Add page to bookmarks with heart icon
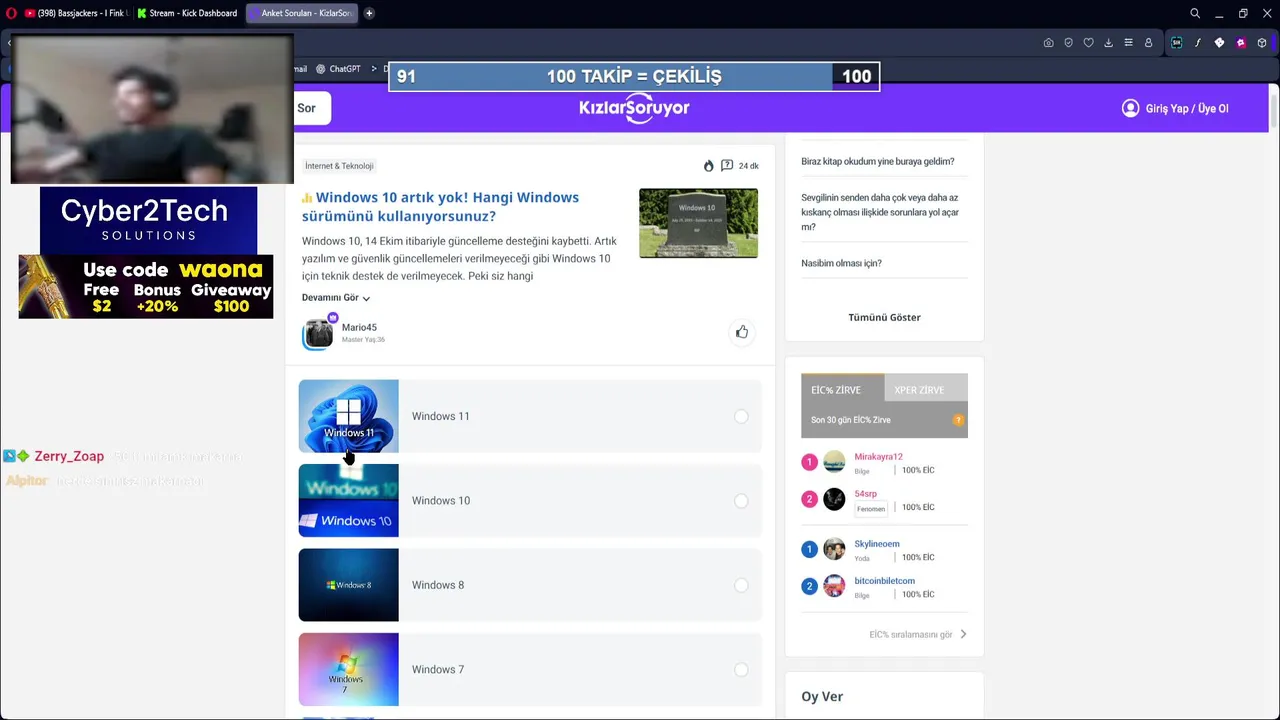1280x720 pixels. click(1088, 43)
